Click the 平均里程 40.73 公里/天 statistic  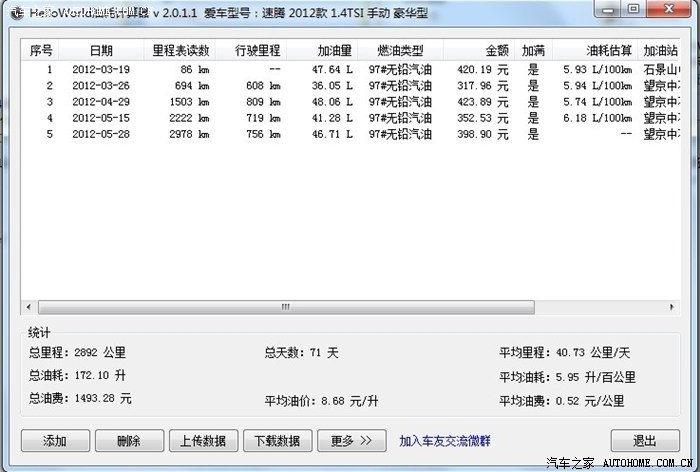564,353
